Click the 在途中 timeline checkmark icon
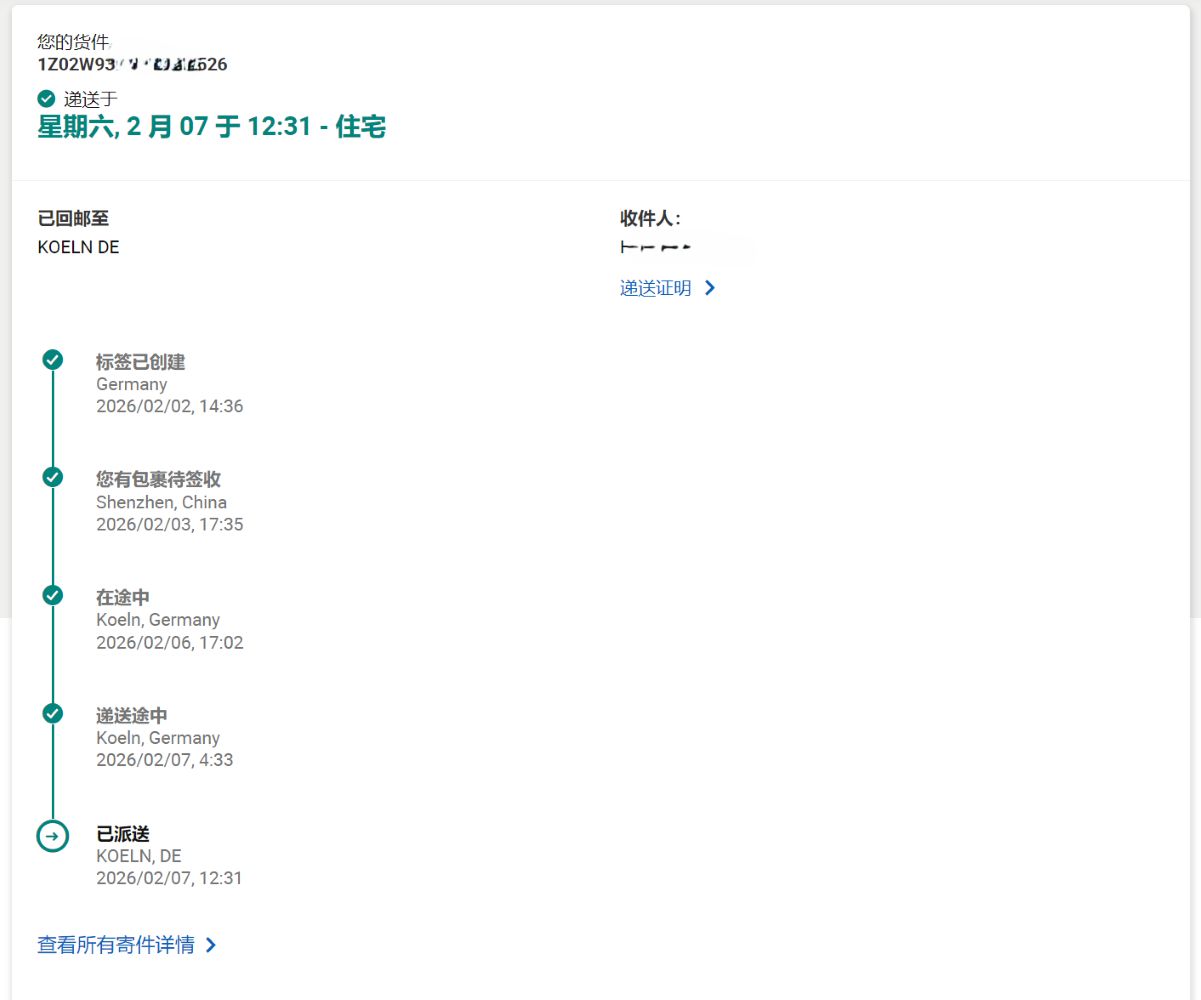 tap(53, 595)
